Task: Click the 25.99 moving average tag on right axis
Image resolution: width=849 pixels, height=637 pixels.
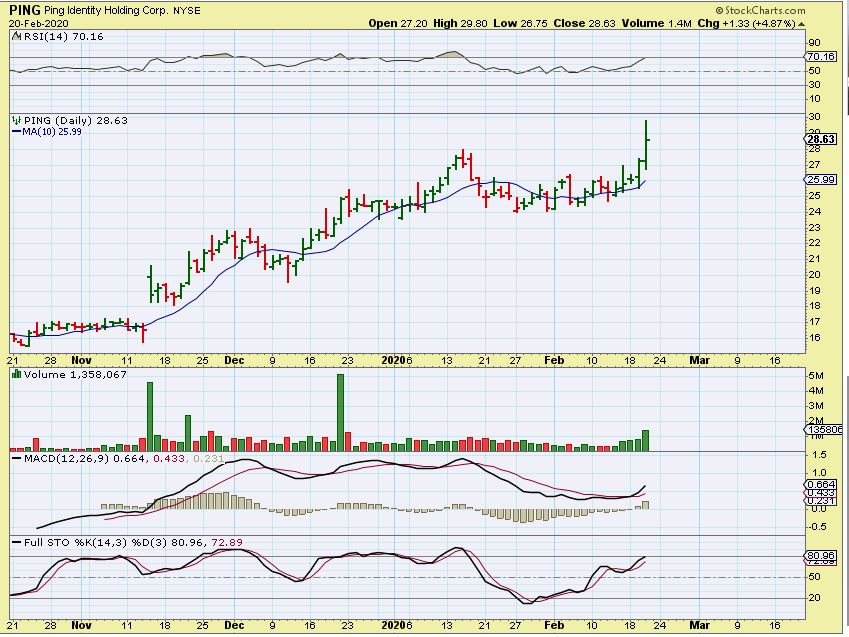Action: click(x=820, y=179)
